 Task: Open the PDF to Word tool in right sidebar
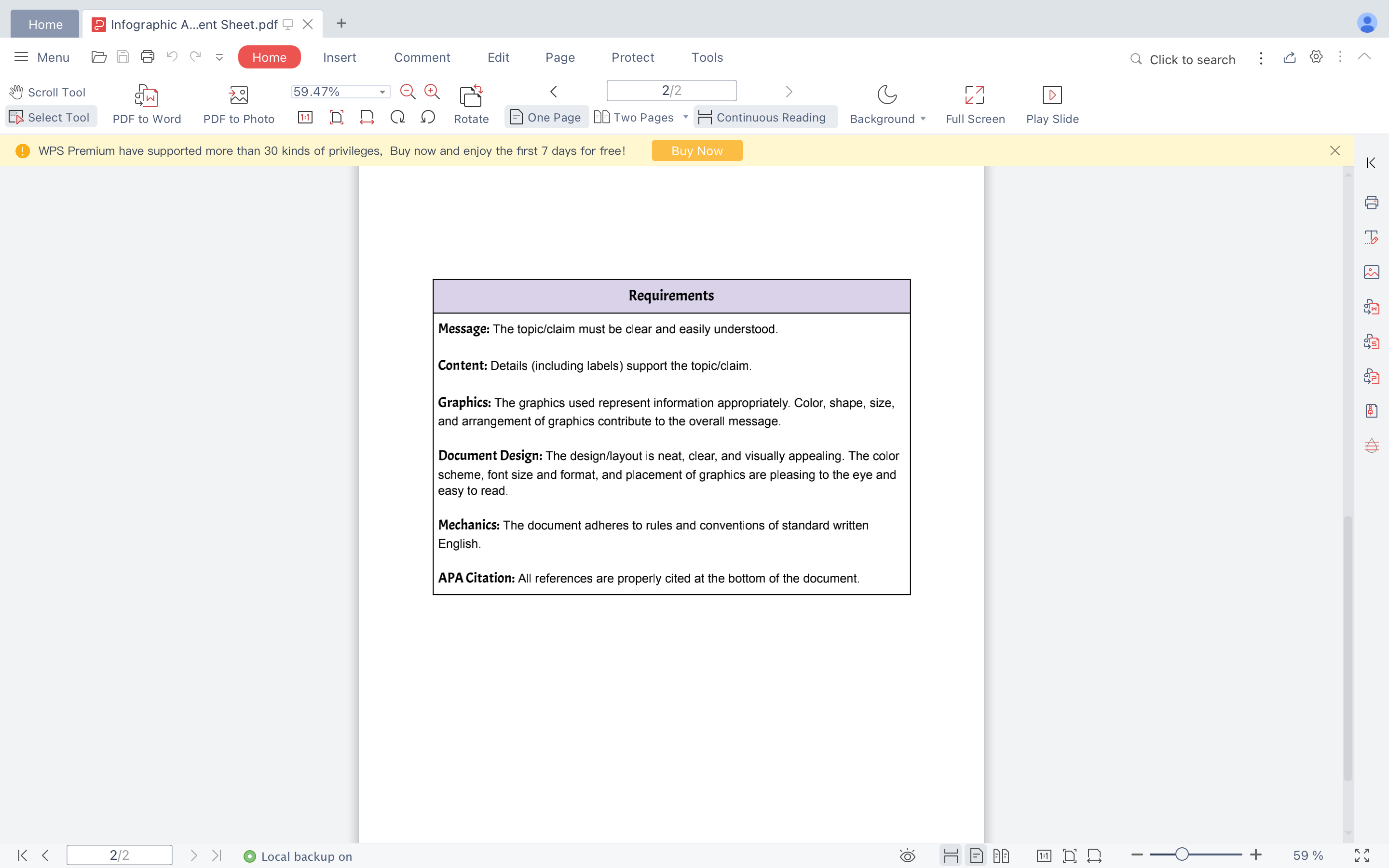coord(1372,307)
